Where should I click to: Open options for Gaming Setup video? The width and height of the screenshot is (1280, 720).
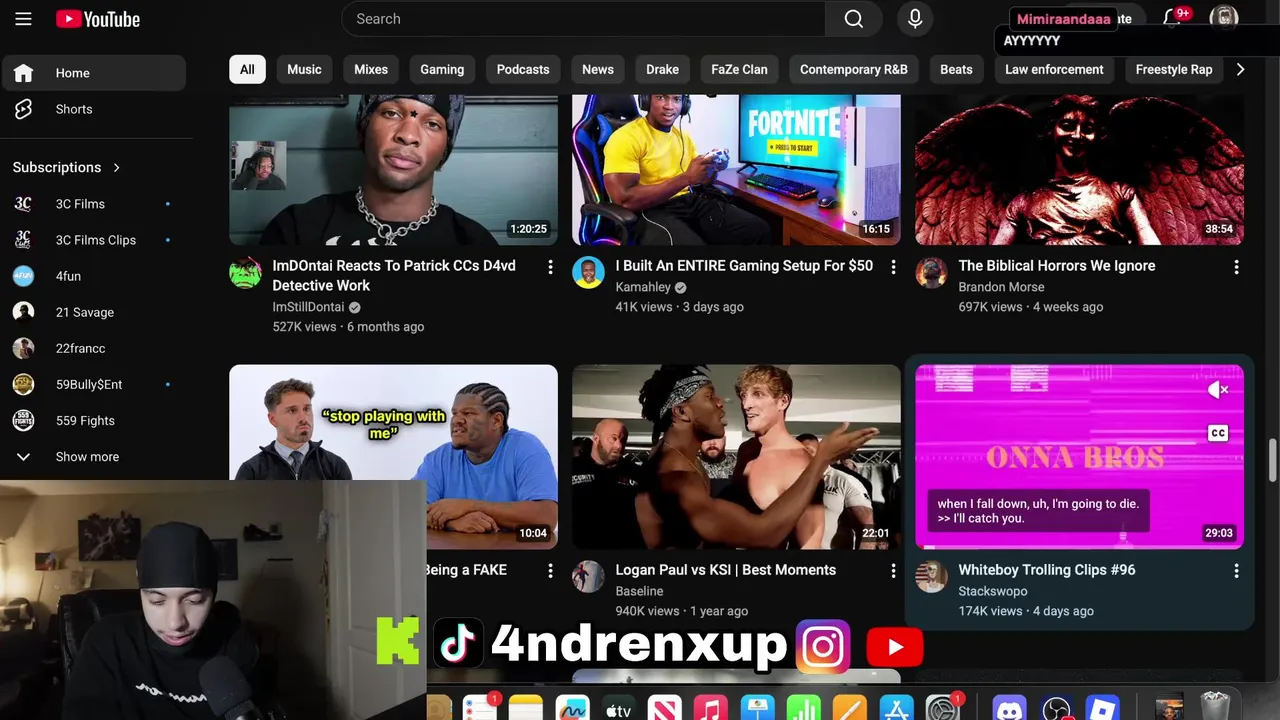tap(893, 267)
